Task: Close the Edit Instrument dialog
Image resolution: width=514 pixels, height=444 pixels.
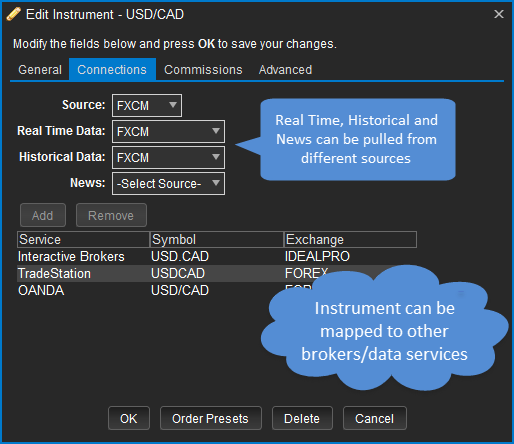Action: click(499, 14)
